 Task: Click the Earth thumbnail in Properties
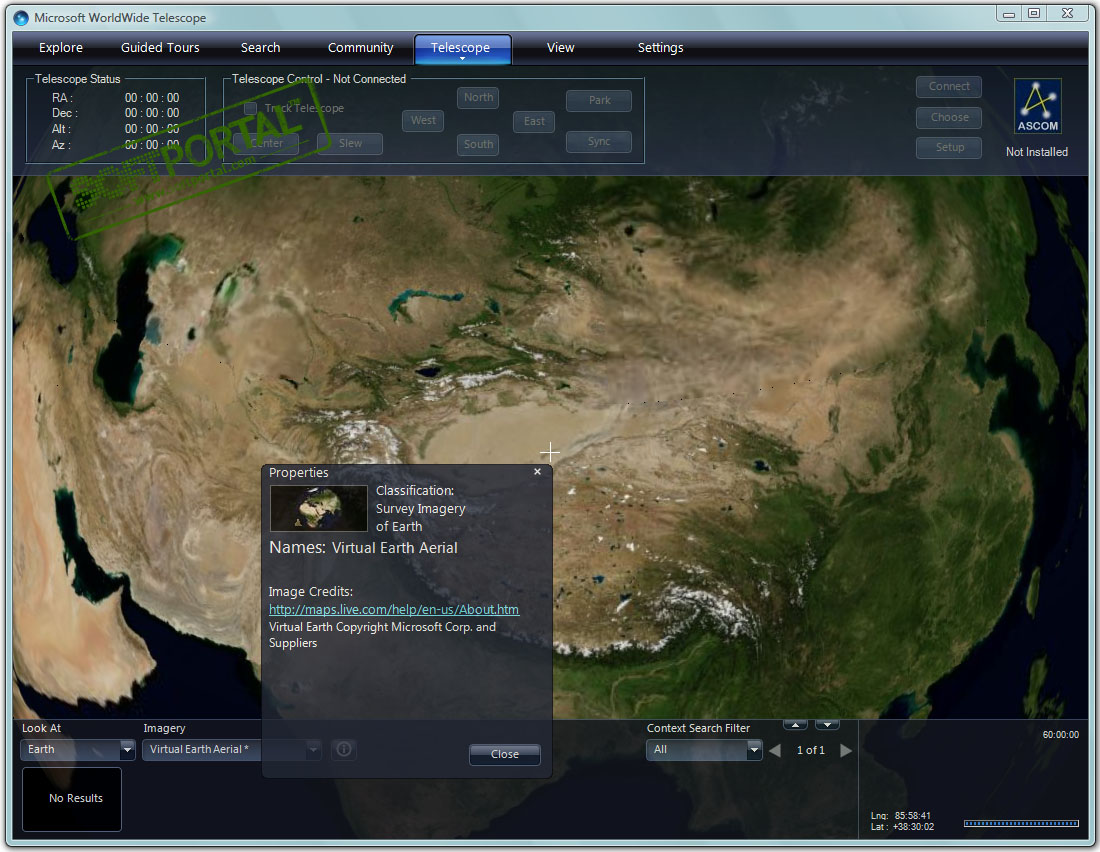(x=318, y=508)
